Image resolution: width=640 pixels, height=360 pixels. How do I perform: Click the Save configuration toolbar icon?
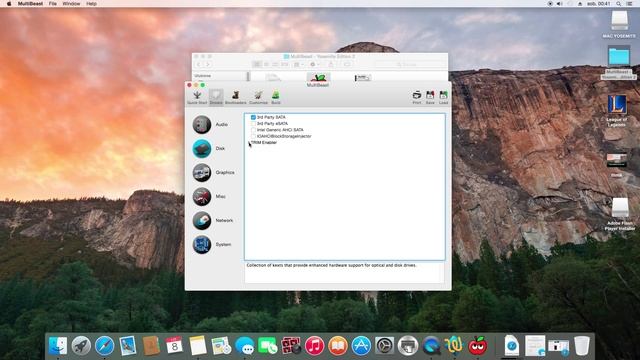430,97
